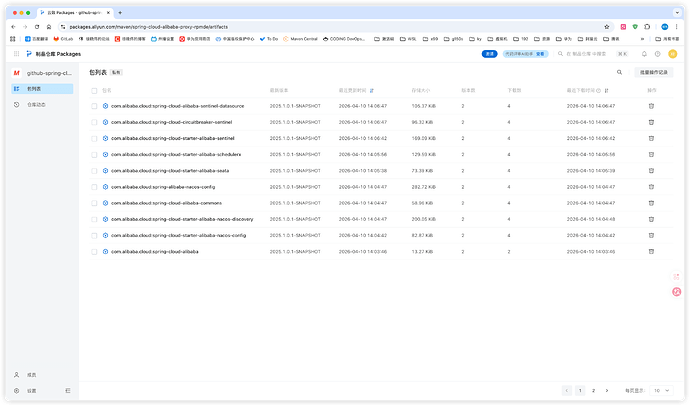Check the spring-cloud-alibaba-commons row
This screenshot has height=405, width=690.
click(94, 203)
